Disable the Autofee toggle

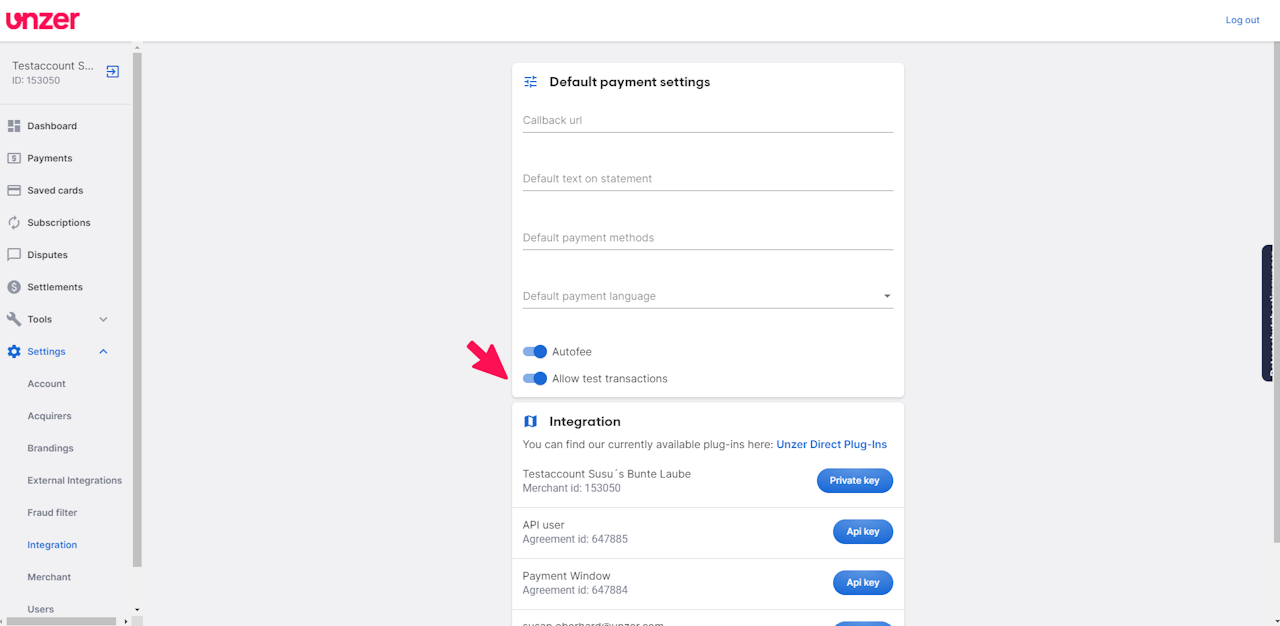coord(535,352)
